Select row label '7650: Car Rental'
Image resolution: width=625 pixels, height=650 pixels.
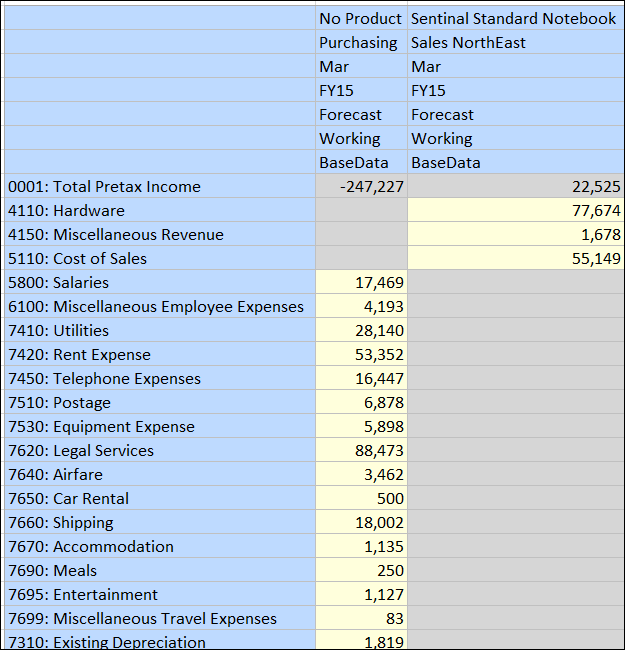tap(160, 499)
